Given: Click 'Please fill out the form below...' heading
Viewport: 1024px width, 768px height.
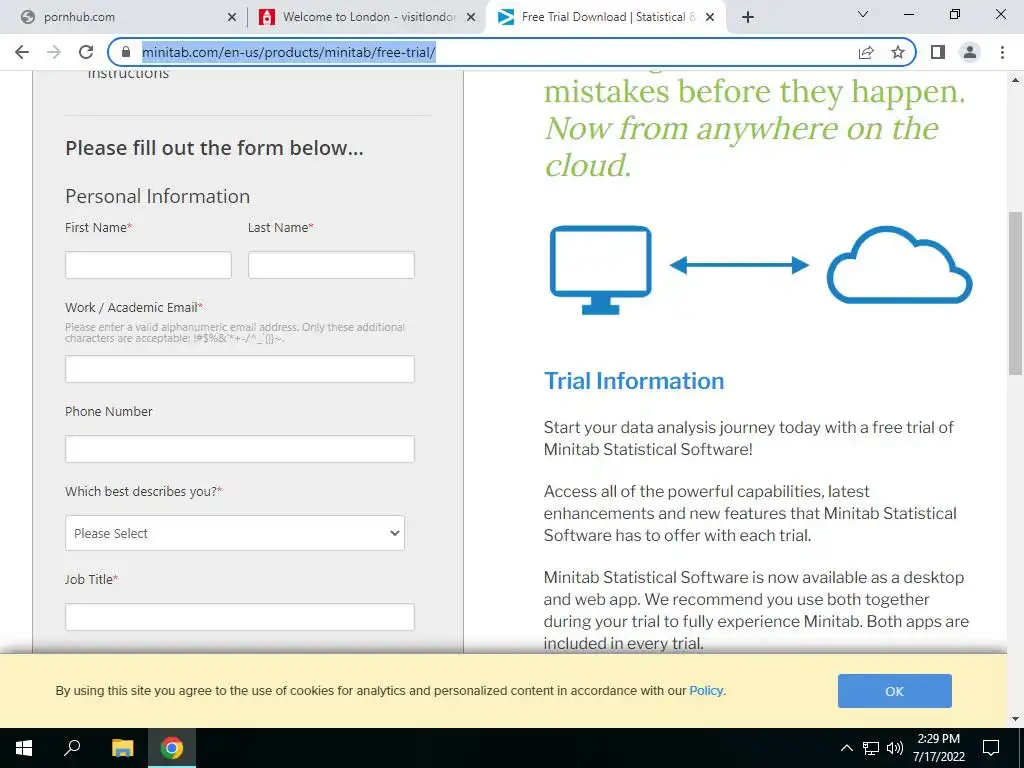Looking at the screenshot, I should click(x=214, y=148).
